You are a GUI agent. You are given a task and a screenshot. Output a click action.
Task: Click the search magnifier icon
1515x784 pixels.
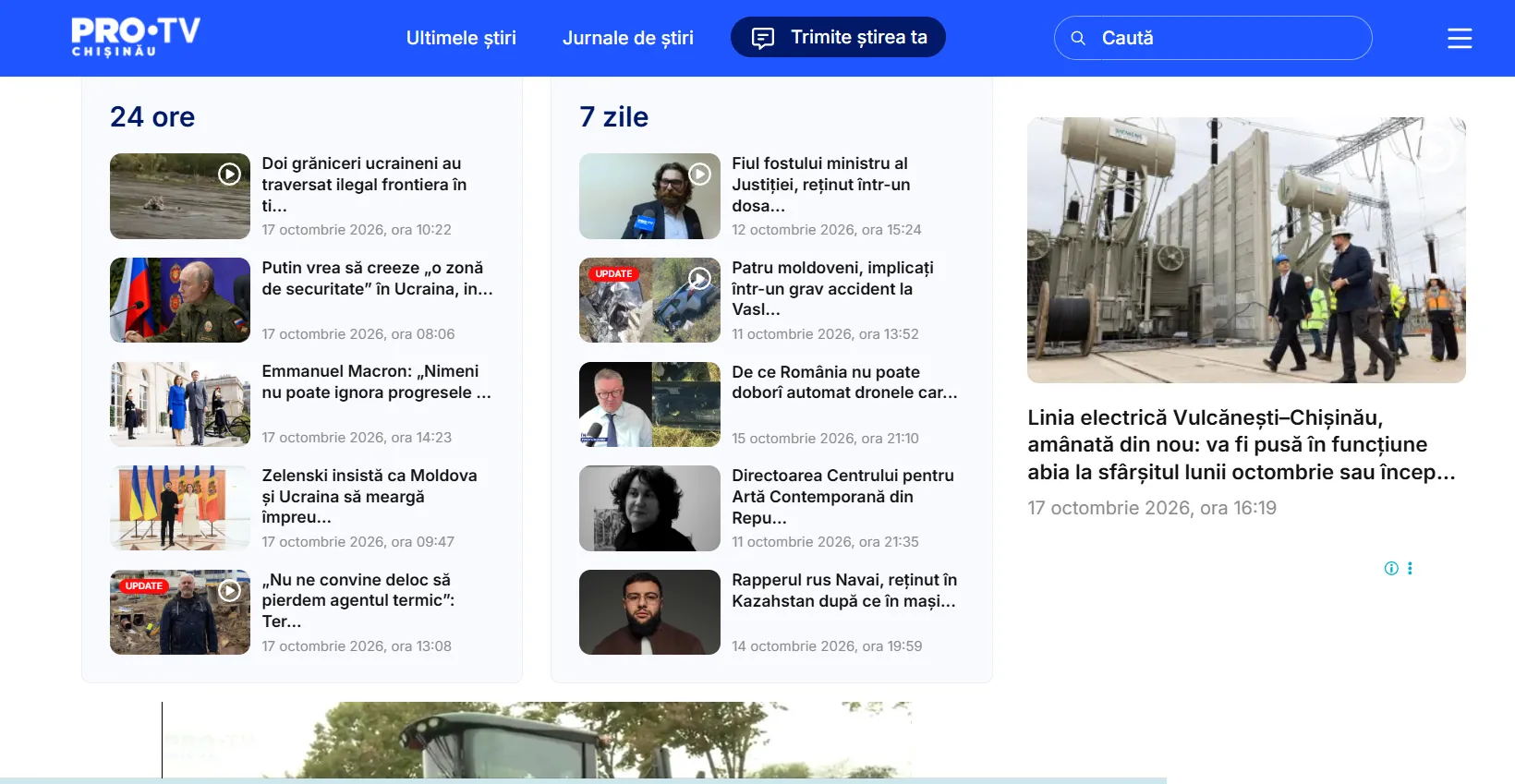[1078, 38]
